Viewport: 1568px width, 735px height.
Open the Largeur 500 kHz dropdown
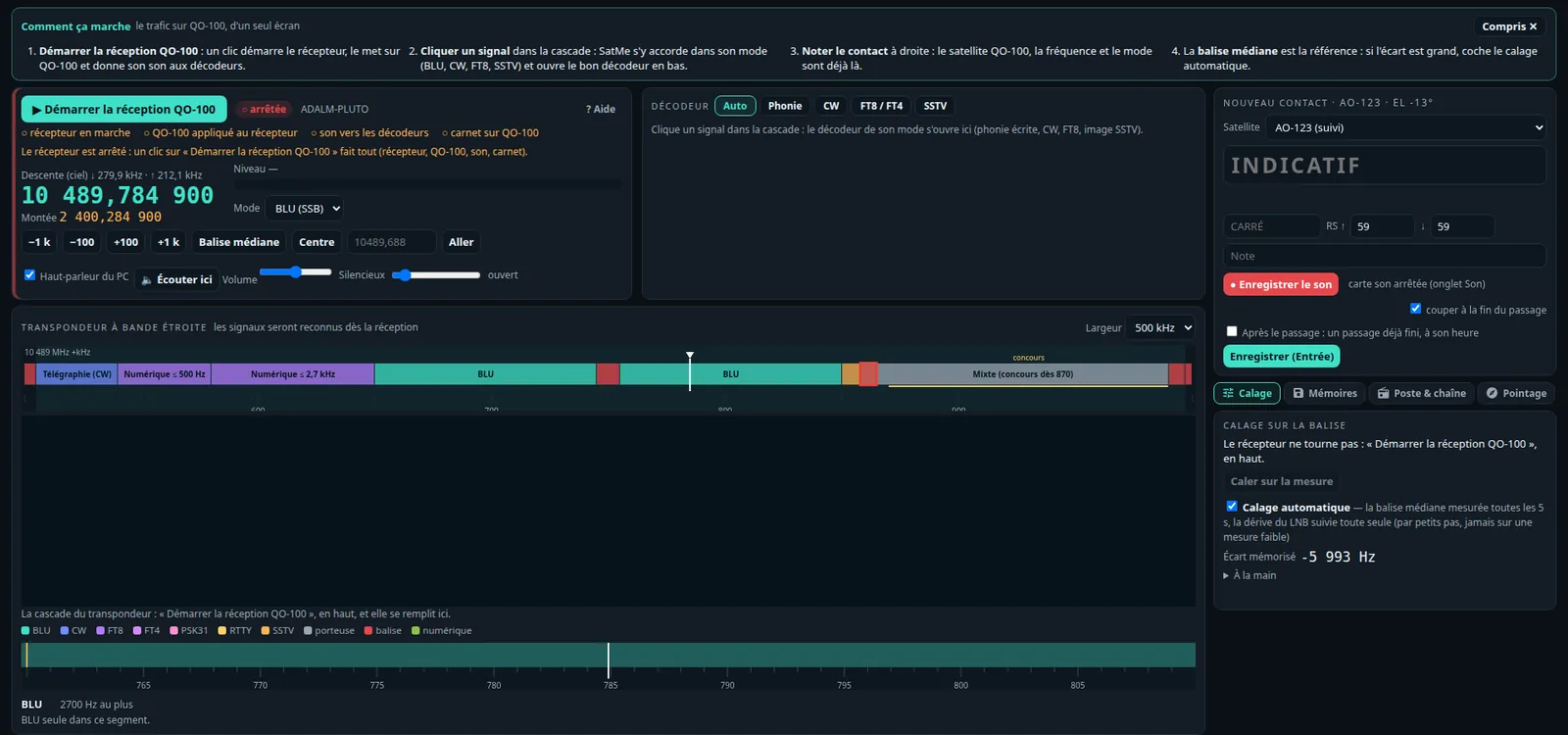click(1161, 327)
